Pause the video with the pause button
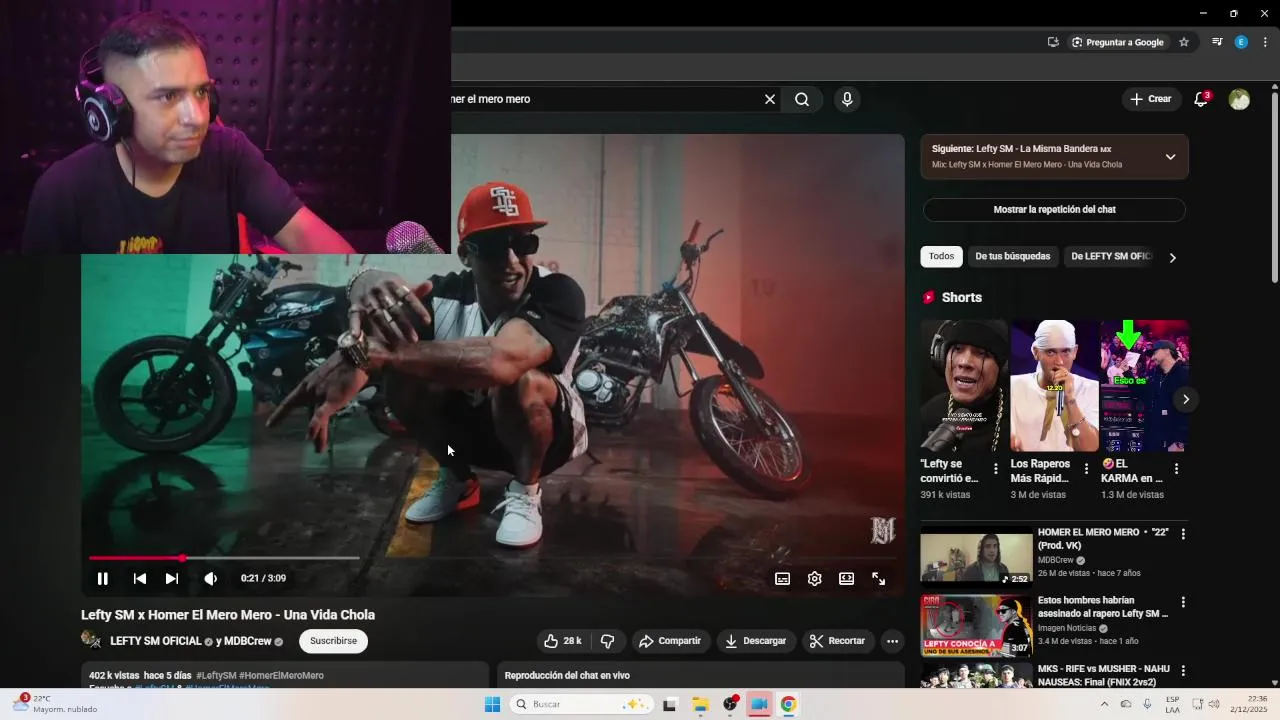Screen dimensions: 1280x720 [102, 578]
